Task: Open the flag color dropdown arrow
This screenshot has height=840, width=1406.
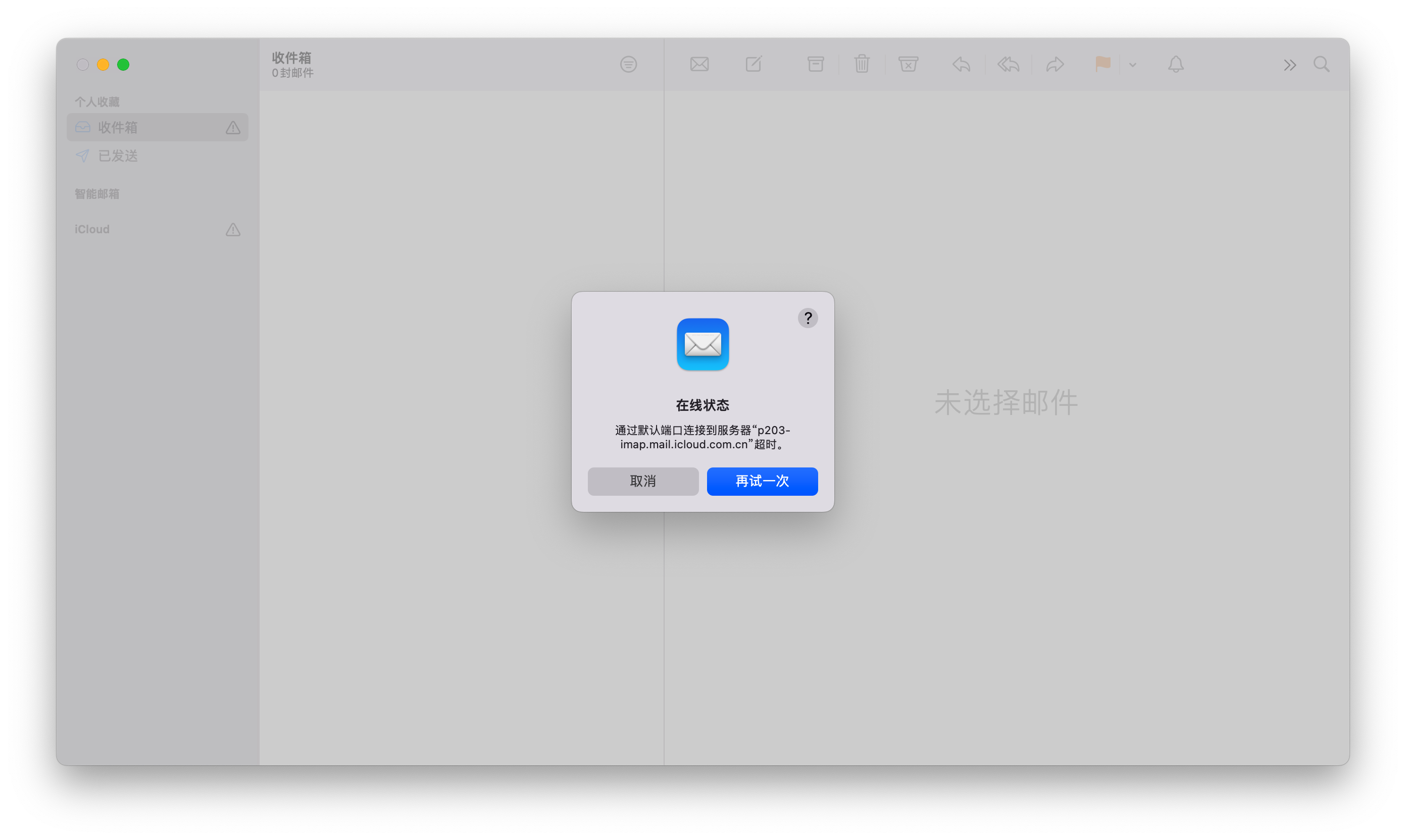Action: point(1132,65)
